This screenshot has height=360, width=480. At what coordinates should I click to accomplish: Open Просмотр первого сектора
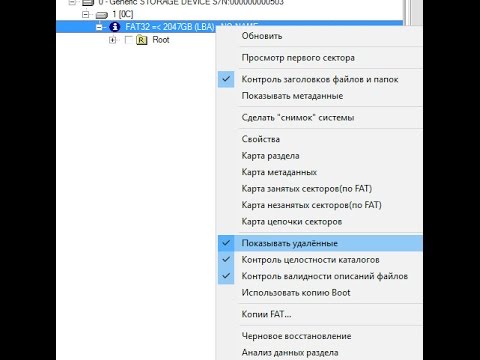(x=320, y=58)
